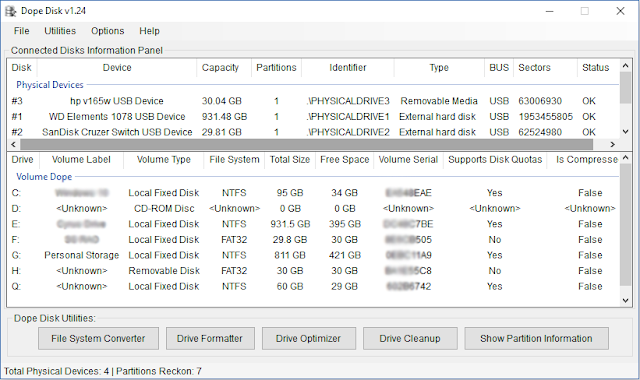Open the Options menu
The height and width of the screenshot is (380, 640).
107,31
